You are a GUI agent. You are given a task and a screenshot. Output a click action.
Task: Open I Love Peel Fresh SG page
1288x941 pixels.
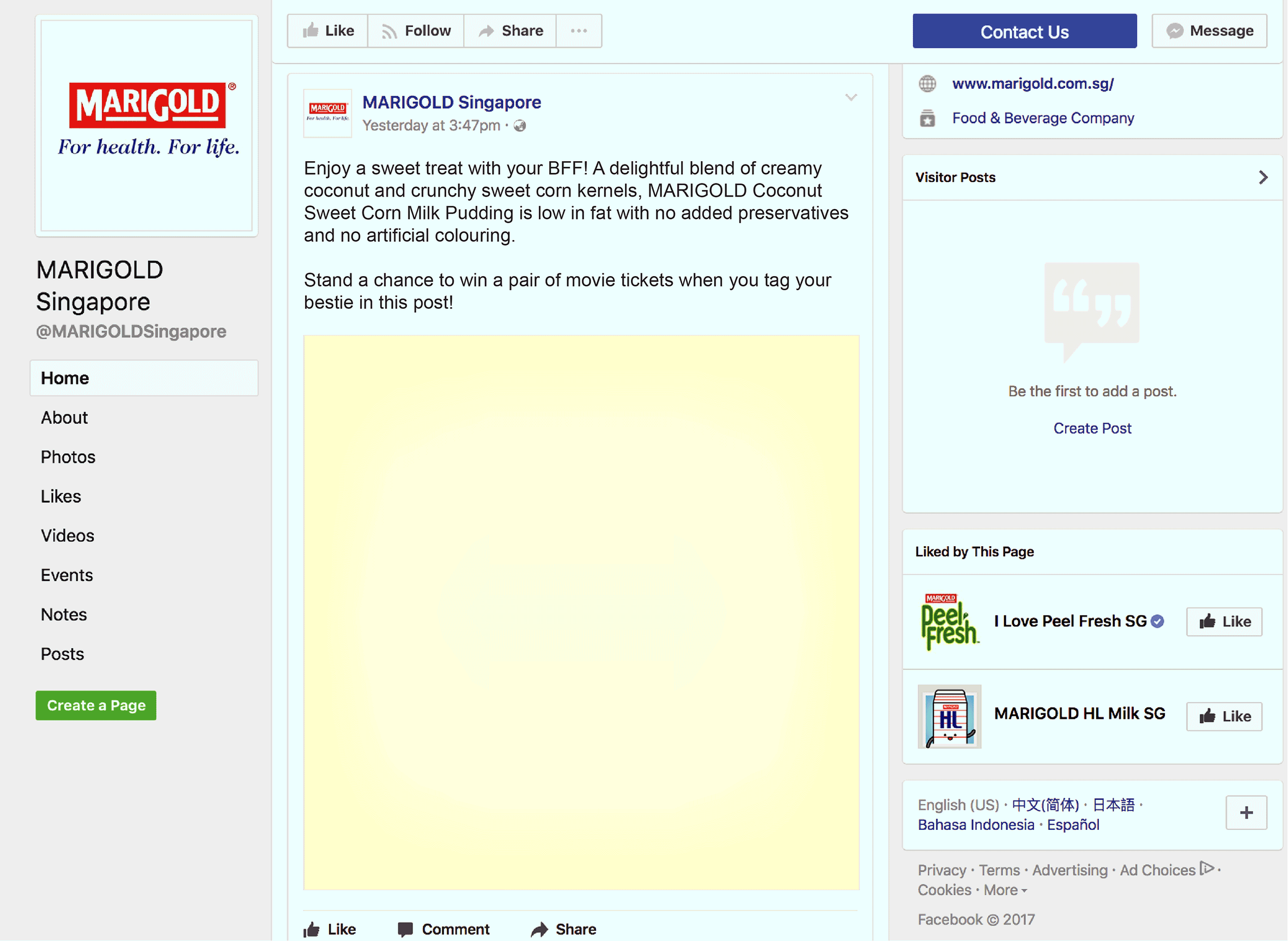tap(1070, 621)
